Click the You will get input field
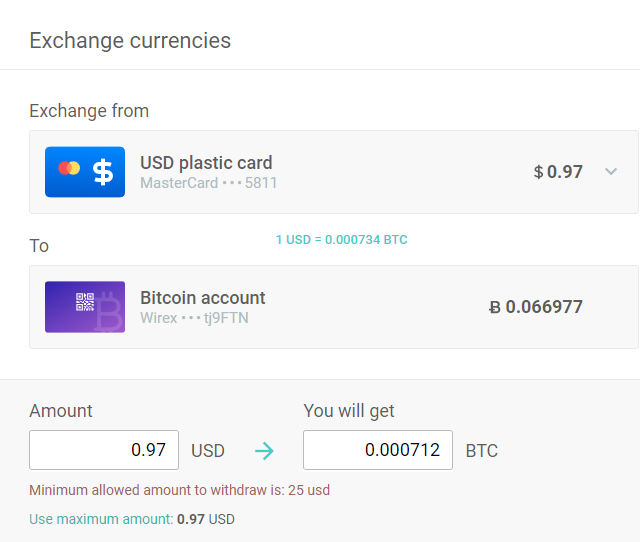640x542 pixels. [378, 450]
